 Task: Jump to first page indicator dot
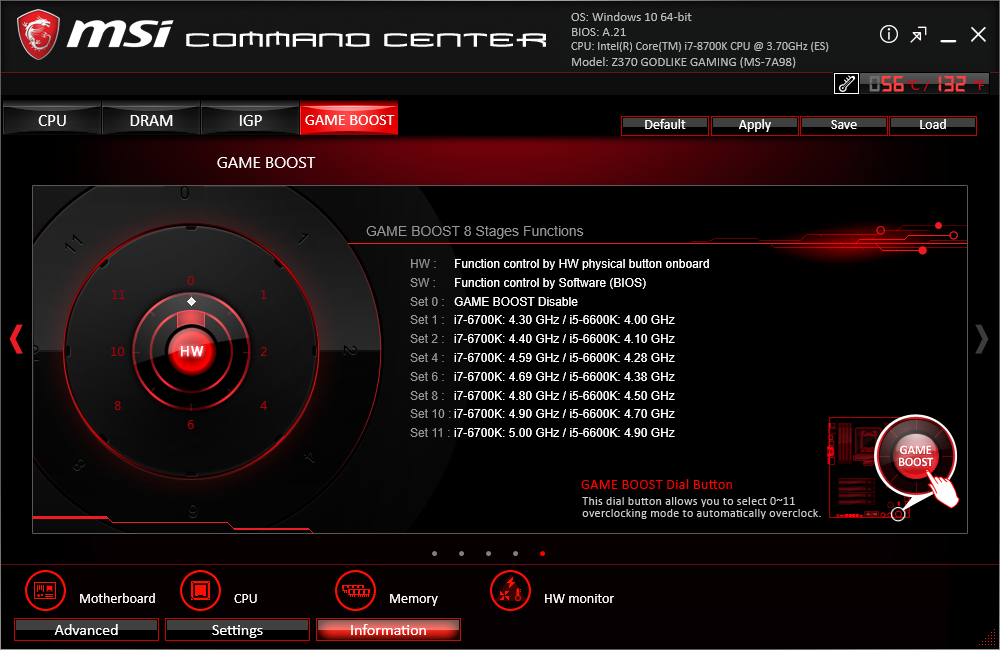434,554
